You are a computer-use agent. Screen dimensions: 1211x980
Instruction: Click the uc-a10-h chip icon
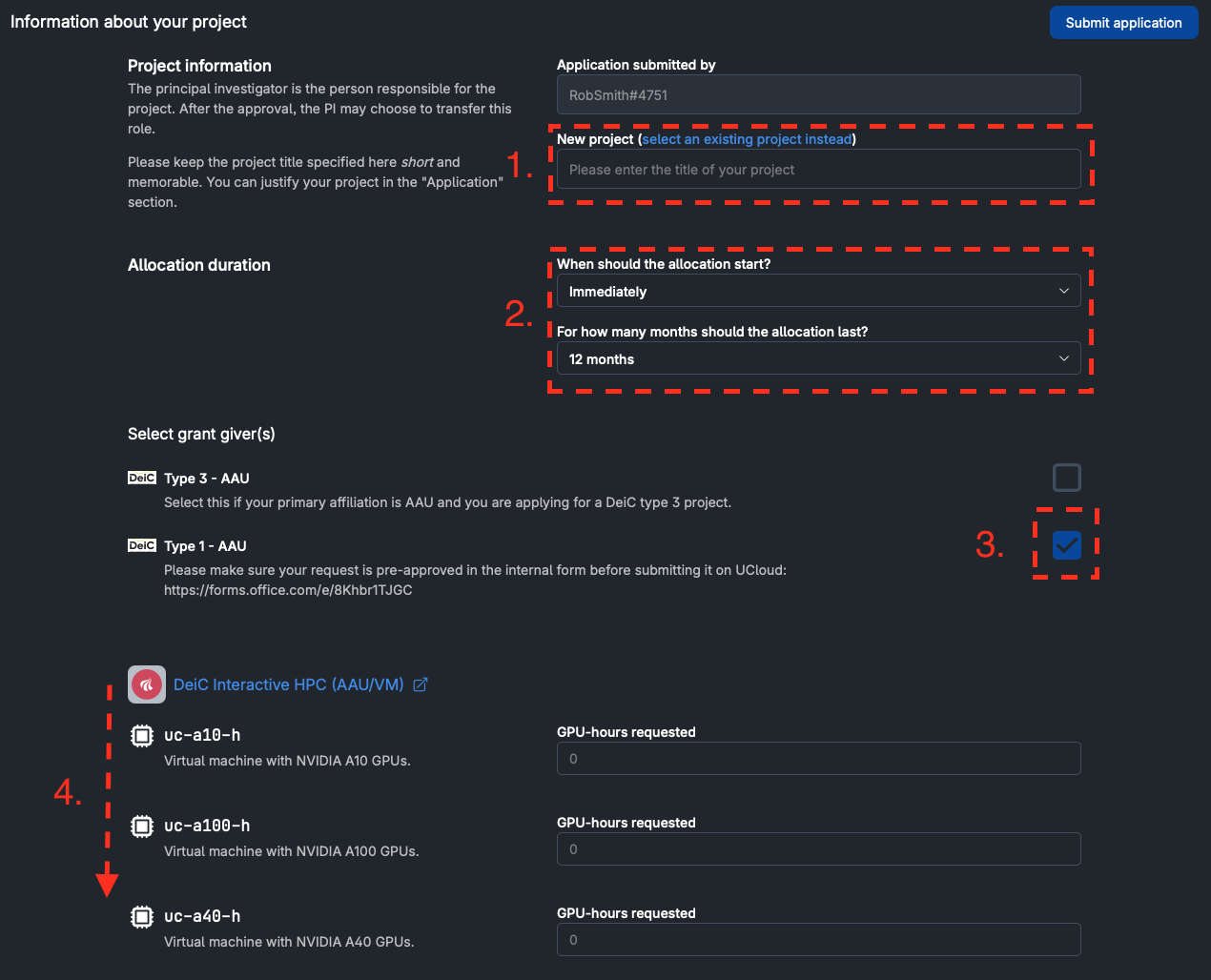point(142,735)
